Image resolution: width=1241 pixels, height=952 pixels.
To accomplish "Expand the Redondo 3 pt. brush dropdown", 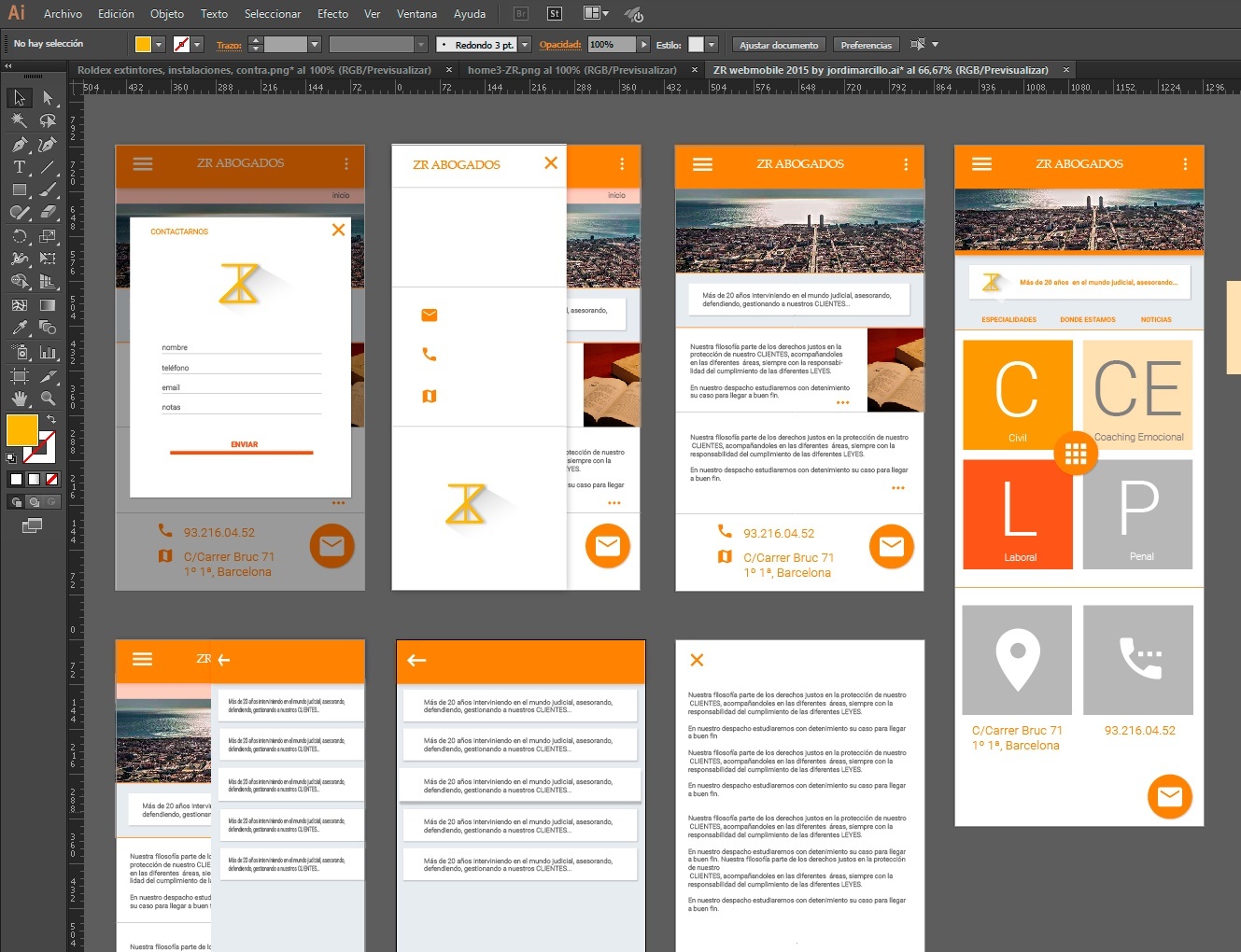I will coord(525,45).
